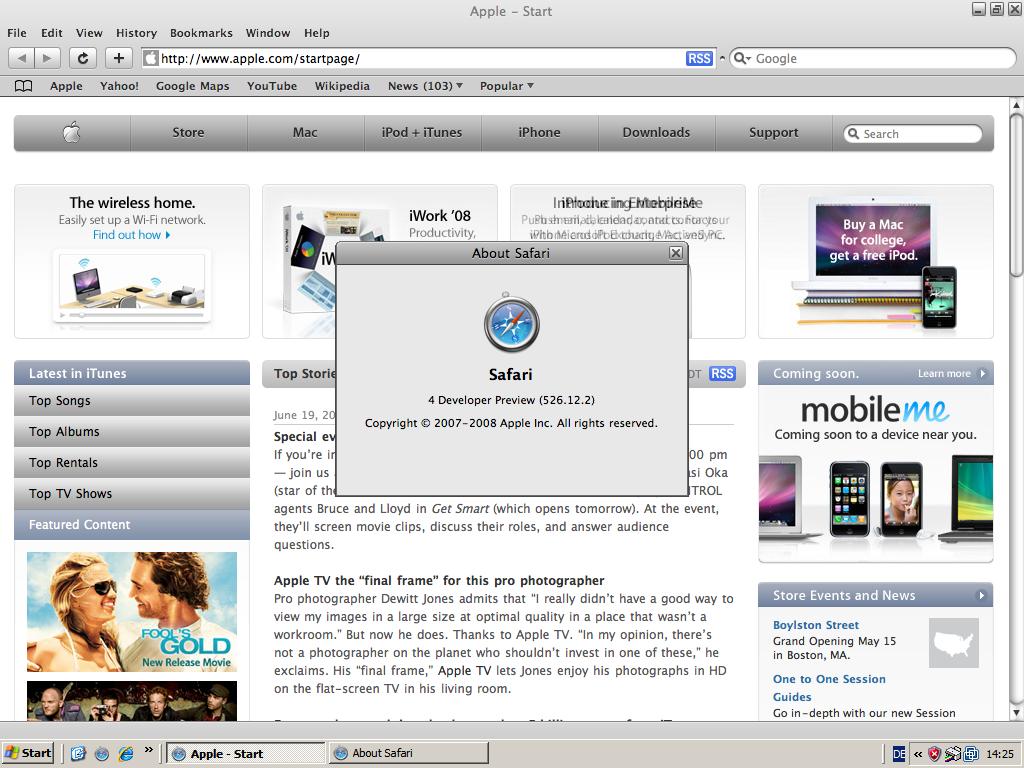This screenshot has height=768, width=1024.
Task: Open the View menu
Action: coord(89,33)
